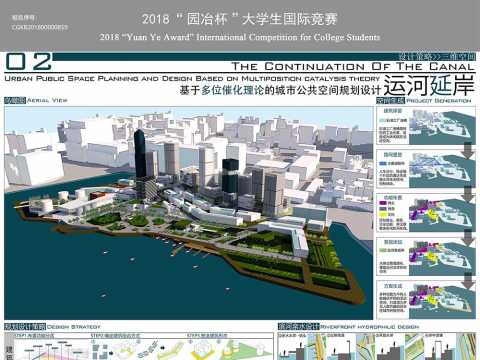Click the large "02" sheet number

coord(29,62)
